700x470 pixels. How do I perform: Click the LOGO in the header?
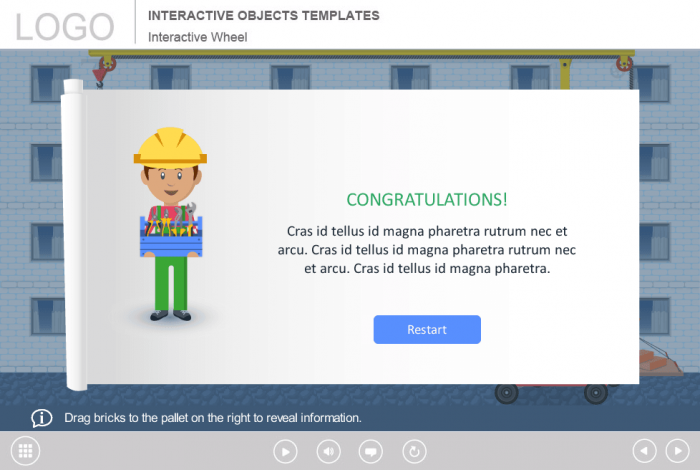pyautogui.click(x=65, y=26)
